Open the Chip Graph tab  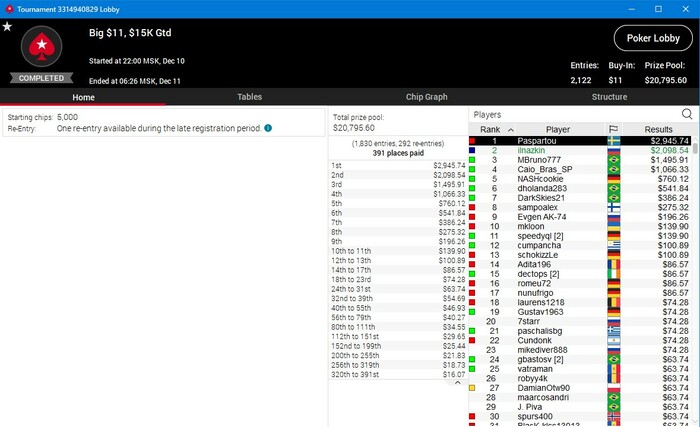pos(426,97)
